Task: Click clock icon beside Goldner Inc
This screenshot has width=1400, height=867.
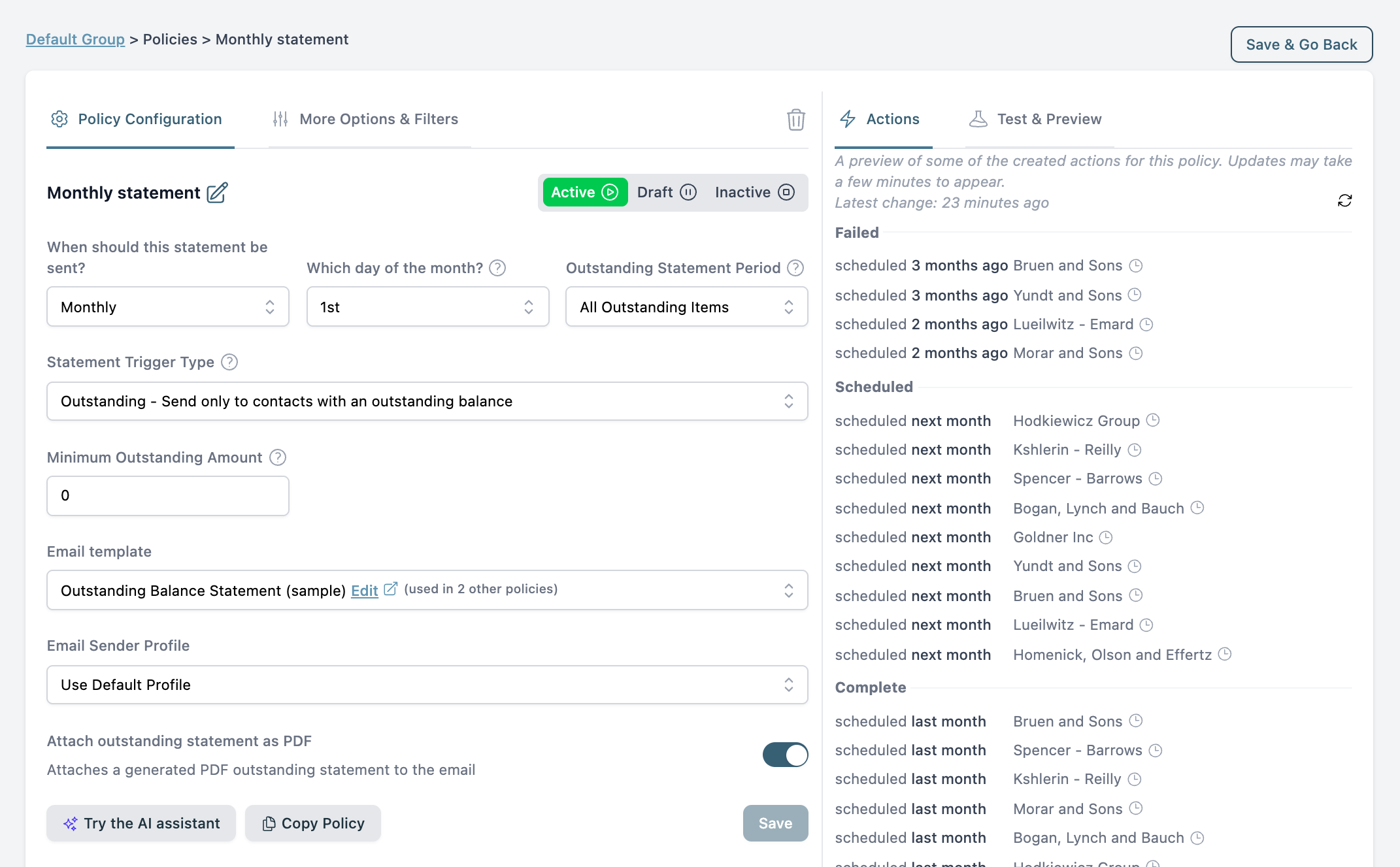Action: point(1106,537)
